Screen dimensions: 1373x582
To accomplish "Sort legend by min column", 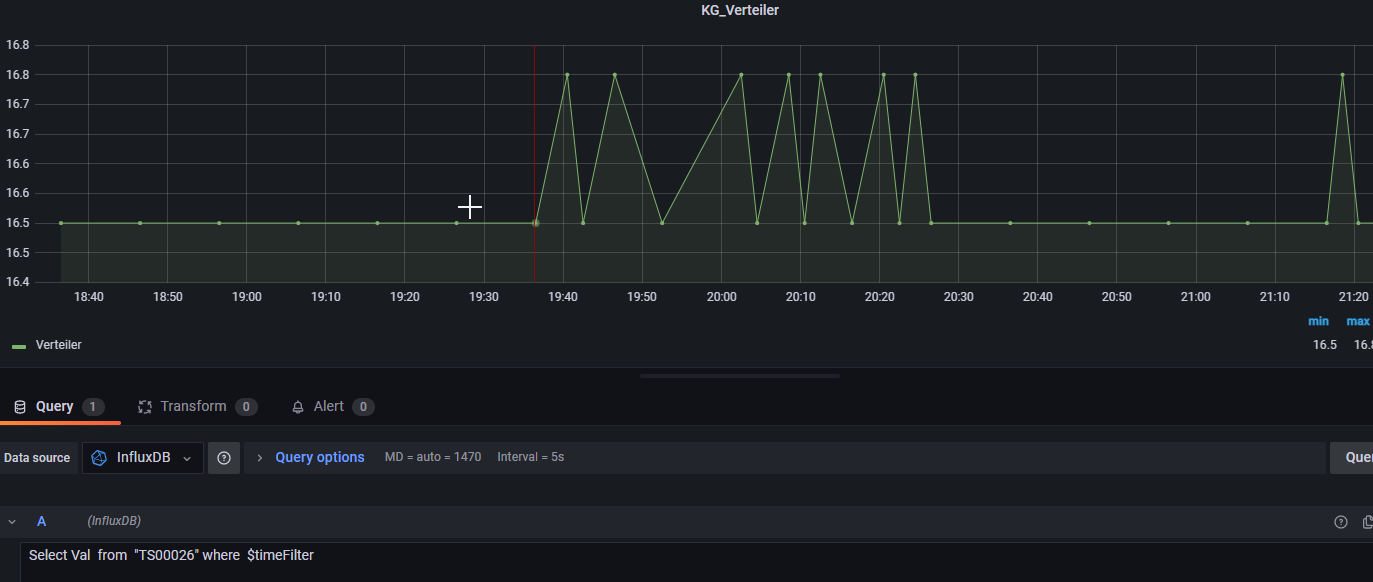I will coord(1319,322).
